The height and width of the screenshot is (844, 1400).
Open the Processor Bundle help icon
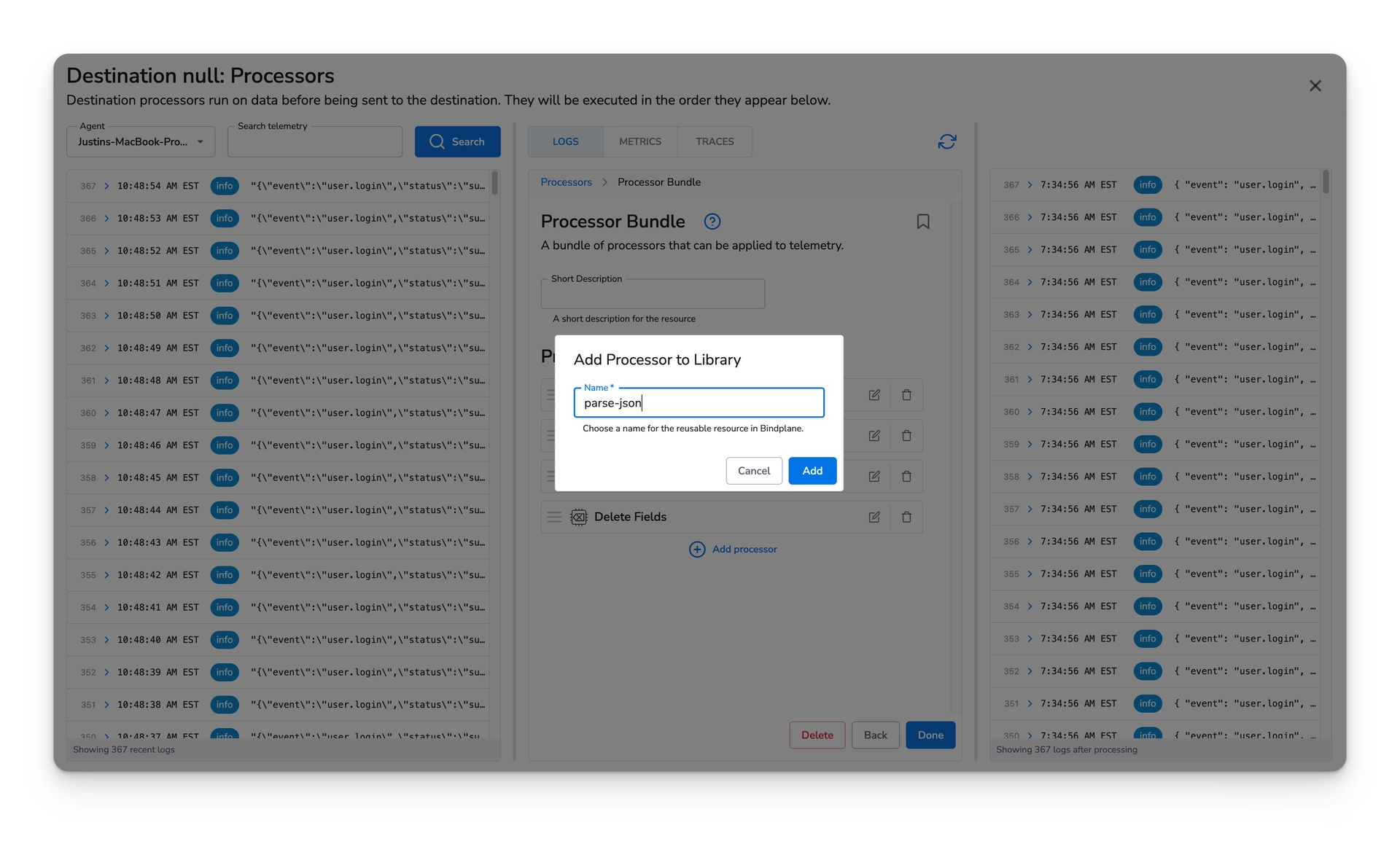coord(712,222)
